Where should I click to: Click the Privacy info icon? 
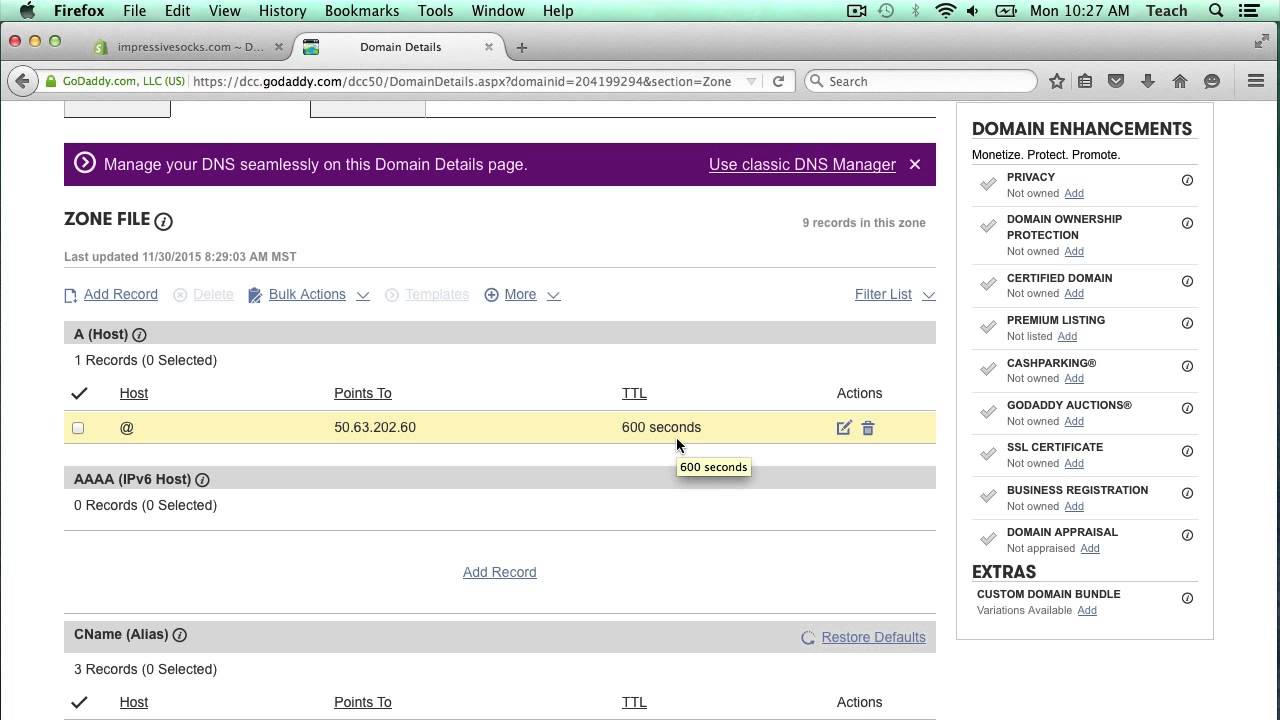[1187, 180]
